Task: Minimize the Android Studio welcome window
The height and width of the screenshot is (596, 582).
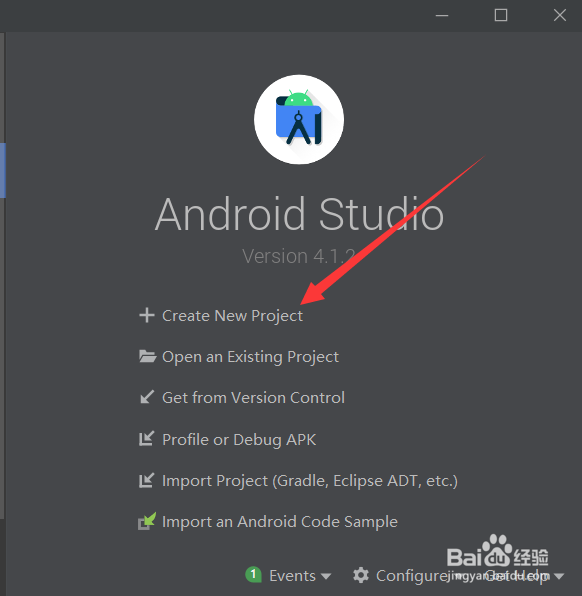Action: coord(442,16)
